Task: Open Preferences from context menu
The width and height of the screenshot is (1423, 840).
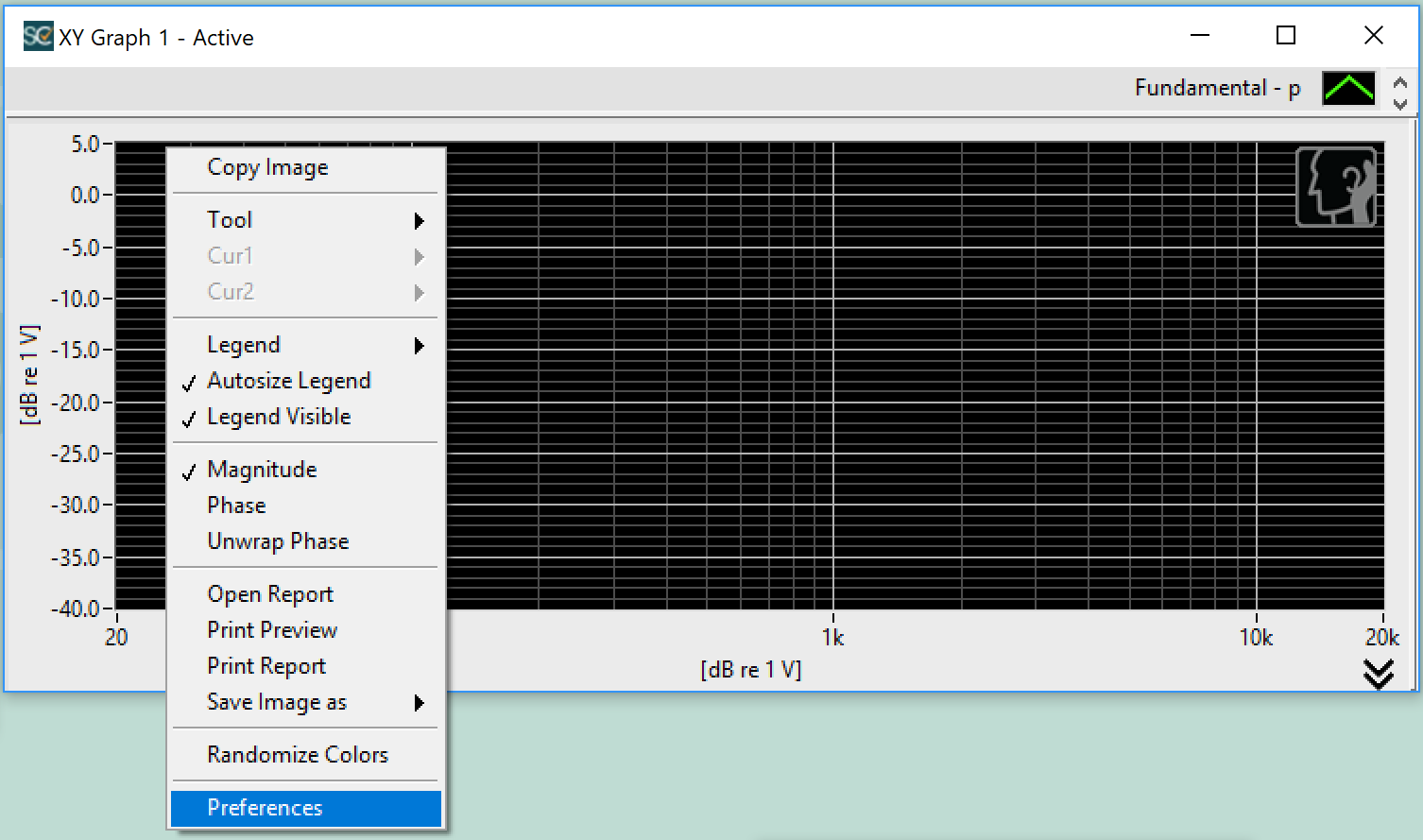Action: pos(306,809)
